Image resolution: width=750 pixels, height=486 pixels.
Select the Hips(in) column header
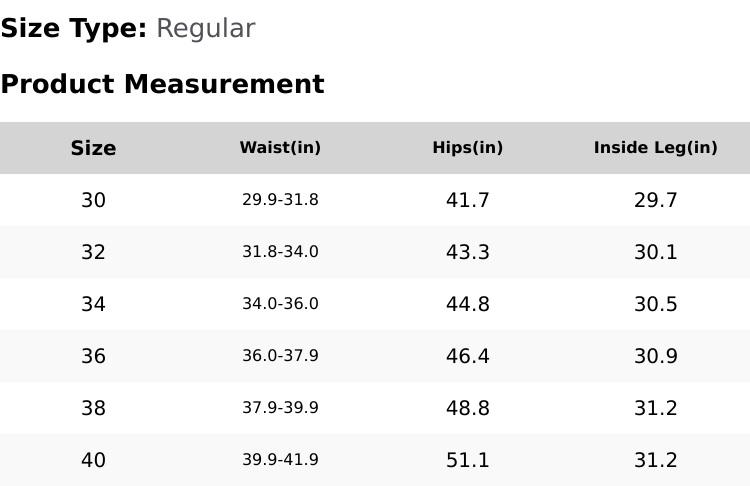(x=467, y=148)
